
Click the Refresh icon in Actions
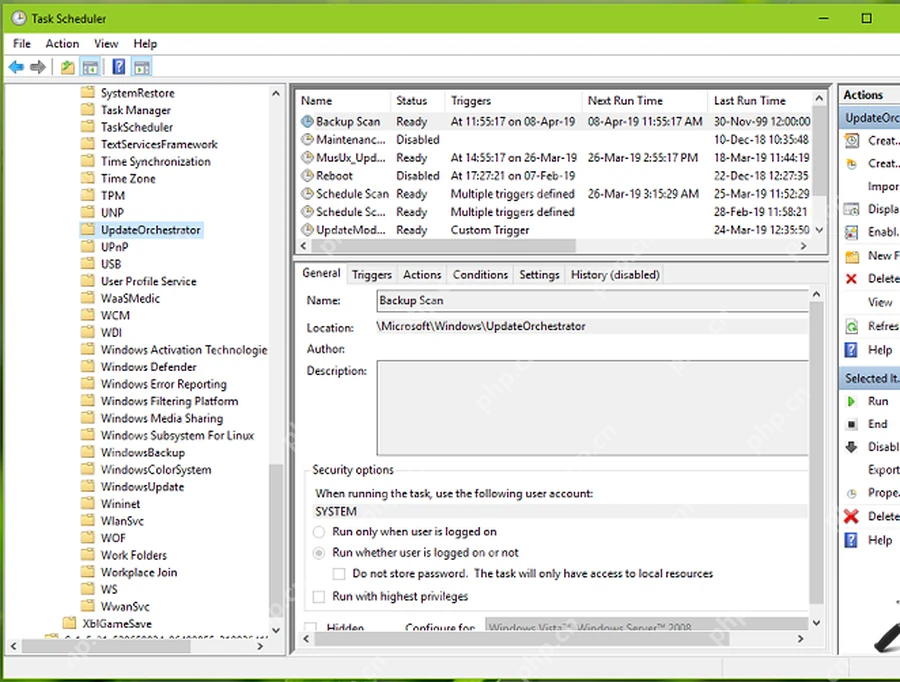(852, 326)
